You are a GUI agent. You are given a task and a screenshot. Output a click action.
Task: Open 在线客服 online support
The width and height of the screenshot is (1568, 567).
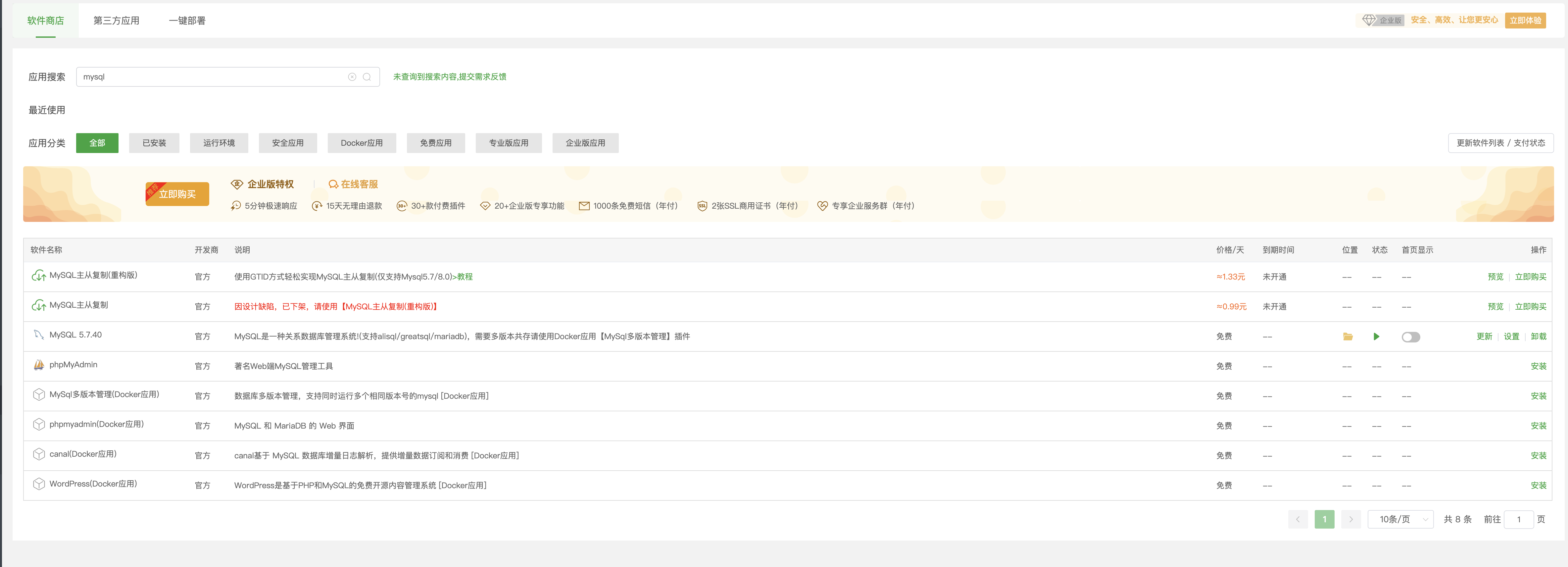click(x=354, y=184)
